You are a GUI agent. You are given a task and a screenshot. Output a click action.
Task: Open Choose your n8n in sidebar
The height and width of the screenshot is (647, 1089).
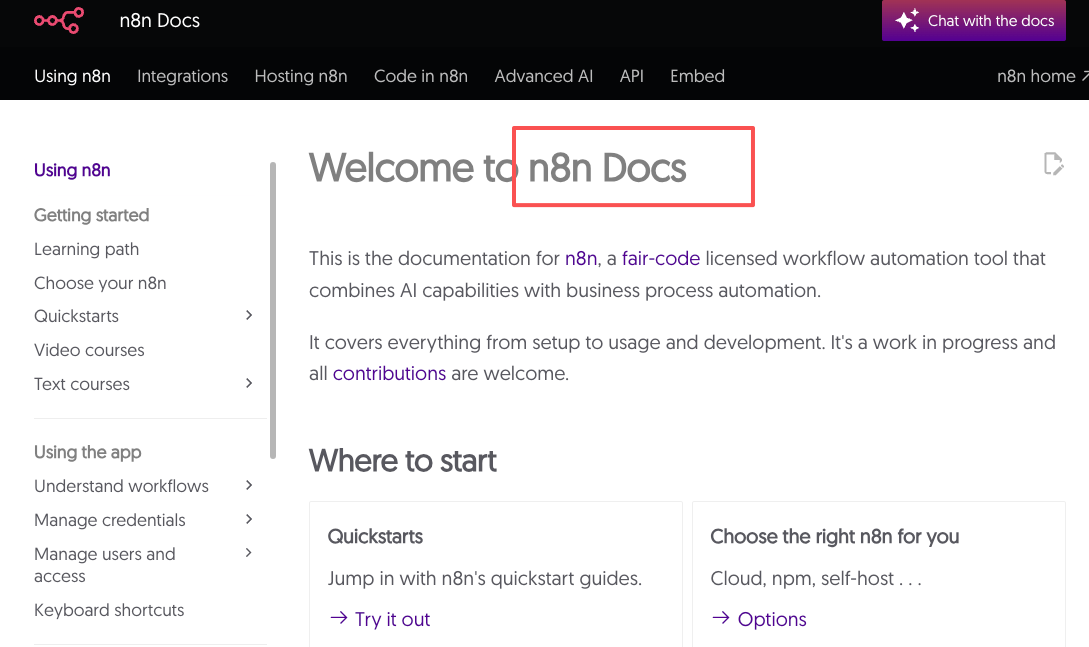click(x=100, y=283)
